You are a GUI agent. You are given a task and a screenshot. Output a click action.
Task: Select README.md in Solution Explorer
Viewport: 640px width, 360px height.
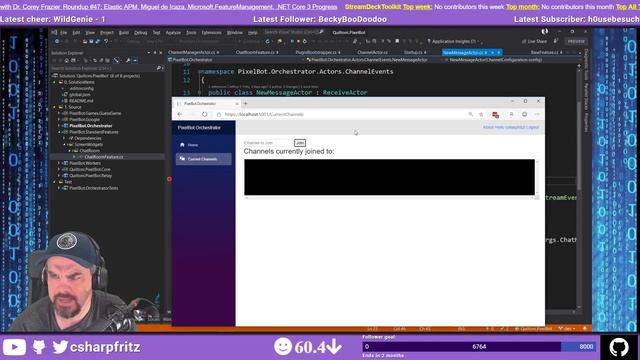coord(81,101)
